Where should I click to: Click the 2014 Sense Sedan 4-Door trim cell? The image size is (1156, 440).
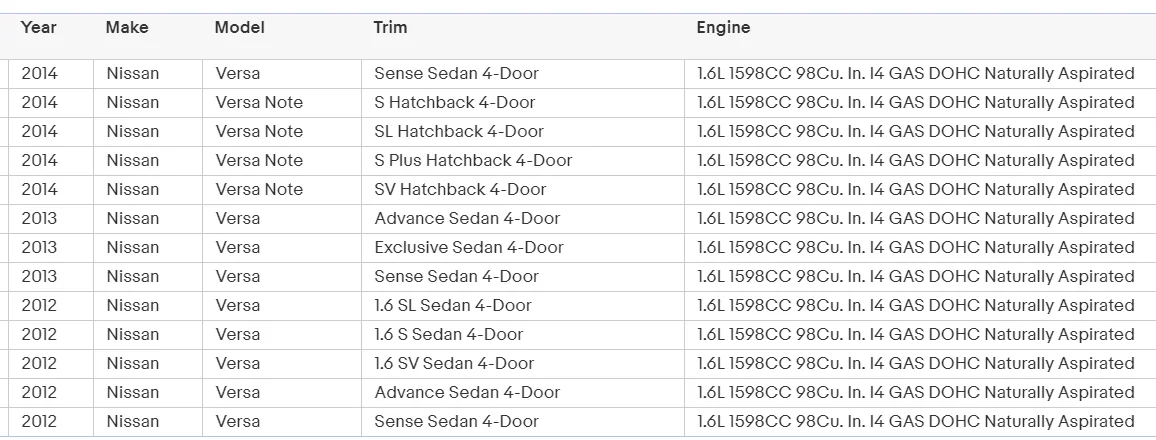click(456, 73)
